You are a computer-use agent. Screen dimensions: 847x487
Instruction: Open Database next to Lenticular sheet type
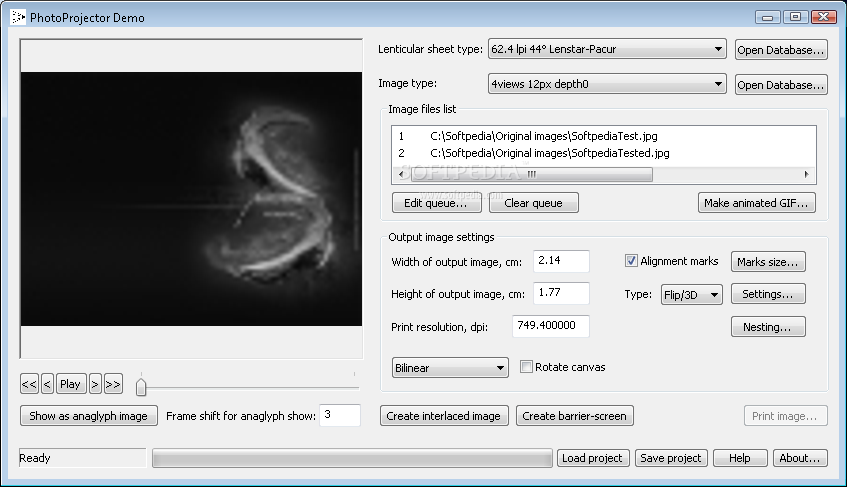pos(781,50)
